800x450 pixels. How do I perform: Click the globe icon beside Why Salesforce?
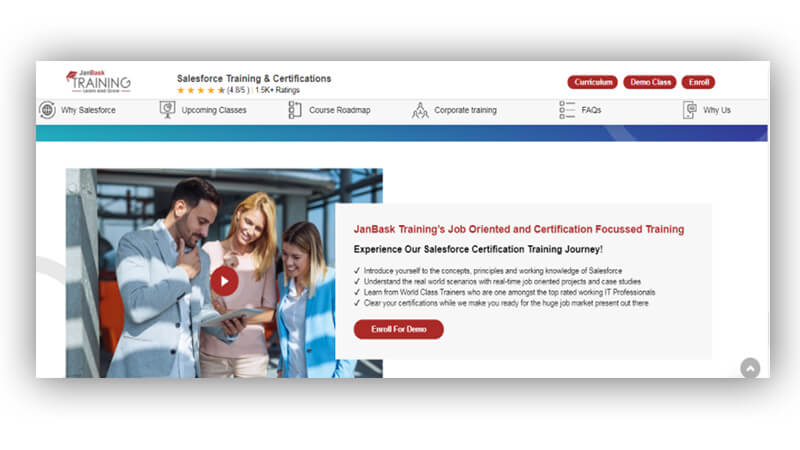tap(47, 110)
